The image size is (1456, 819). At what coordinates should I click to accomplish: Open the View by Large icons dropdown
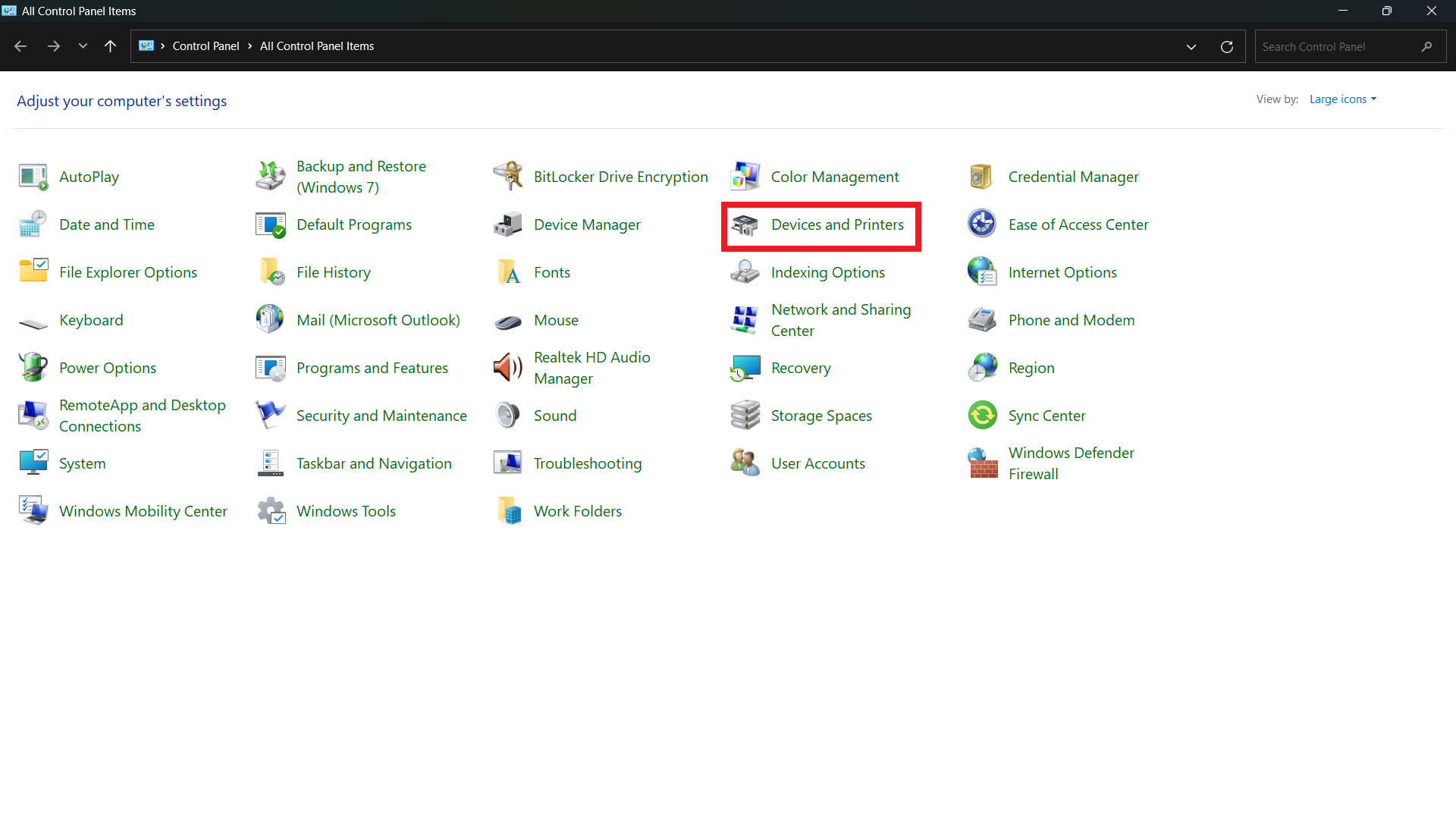click(1342, 99)
